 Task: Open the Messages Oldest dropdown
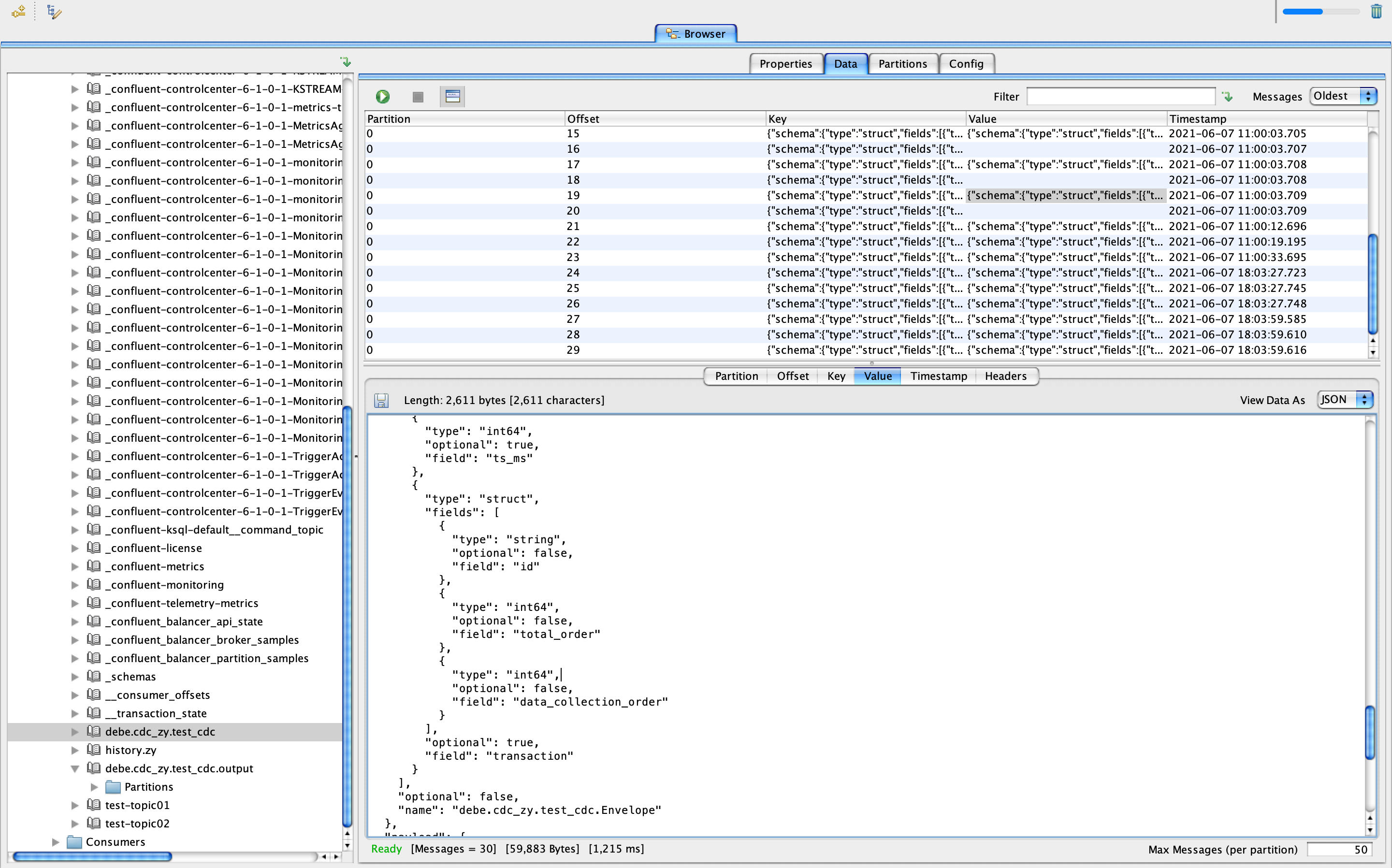(x=1343, y=96)
